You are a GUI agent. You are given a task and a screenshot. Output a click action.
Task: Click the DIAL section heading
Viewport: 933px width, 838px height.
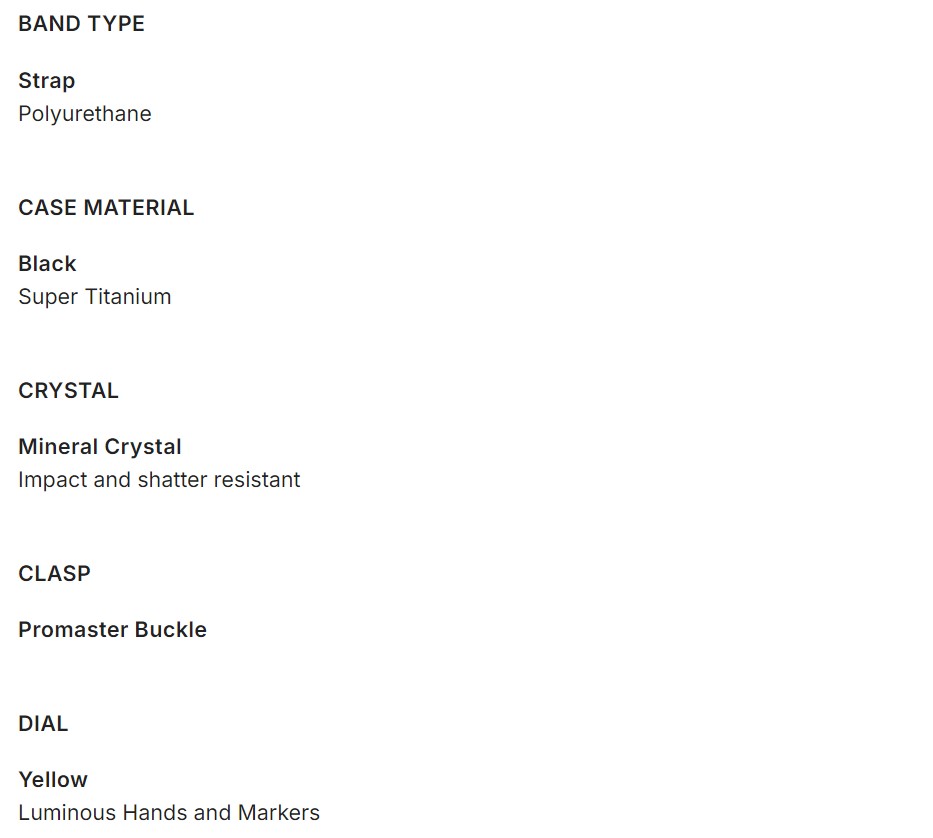(43, 724)
